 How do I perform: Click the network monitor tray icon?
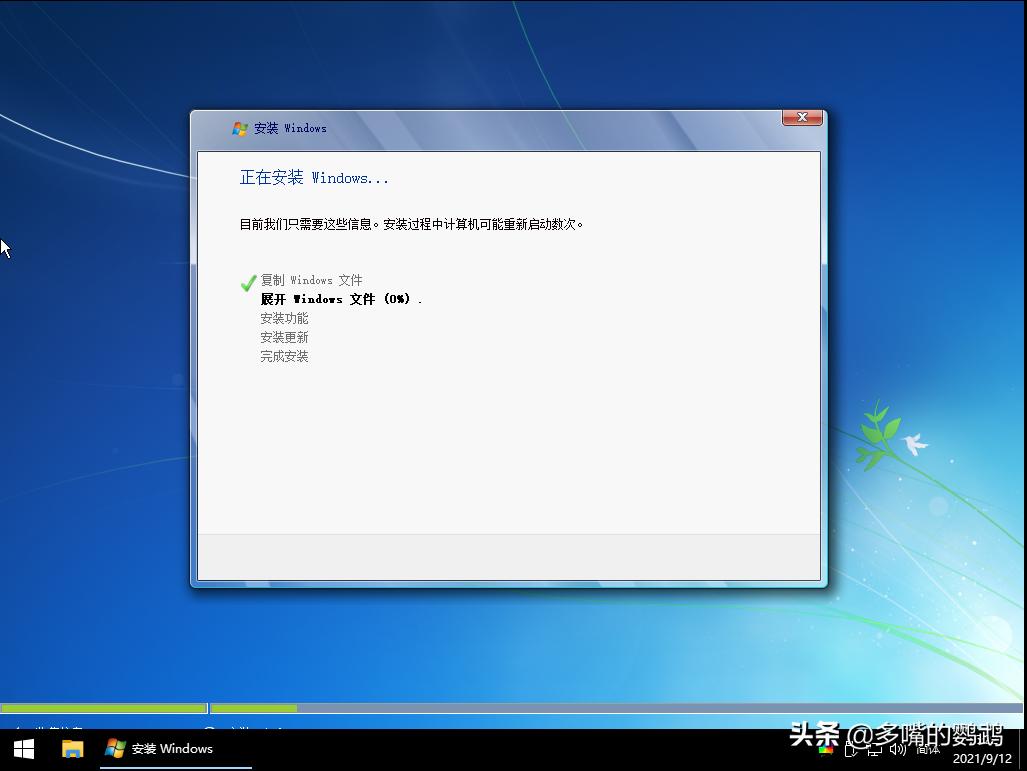click(874, 750)
